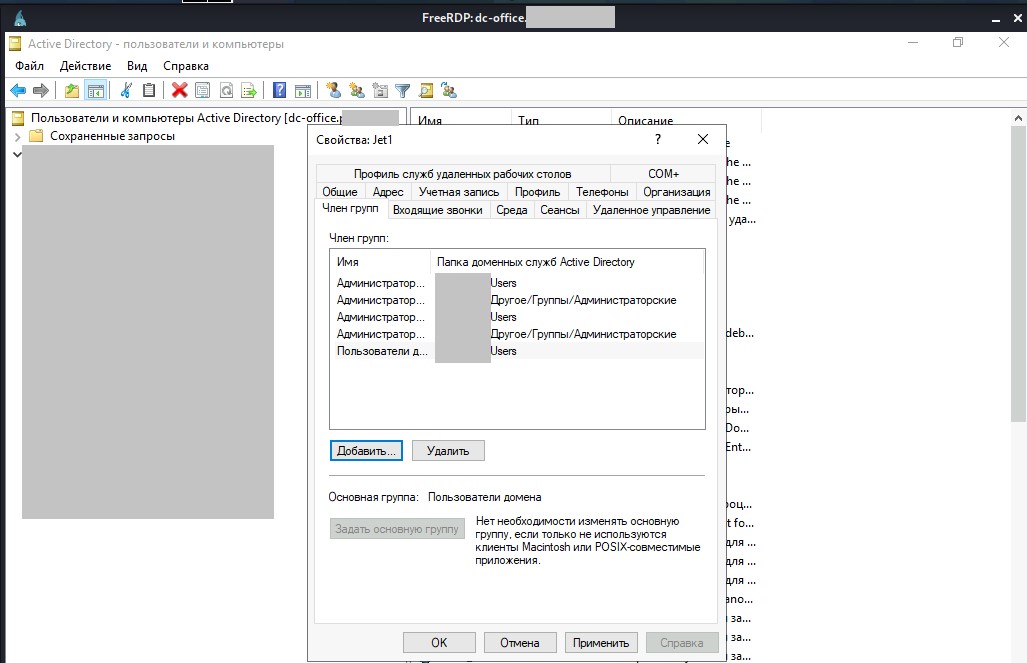This screenshot has width=1027, height=663.
Task: Toggle the Show/hide console tree icon
Action: (x=96, y=90)
